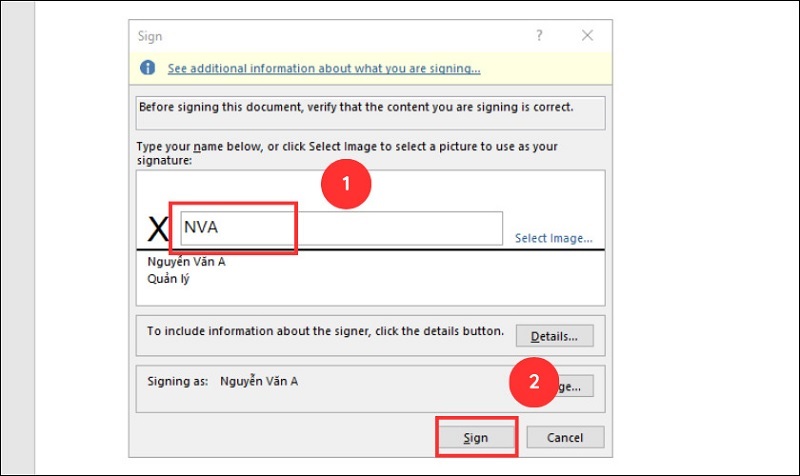
Task: Click the blue information icon
Action: pos(148,68)
